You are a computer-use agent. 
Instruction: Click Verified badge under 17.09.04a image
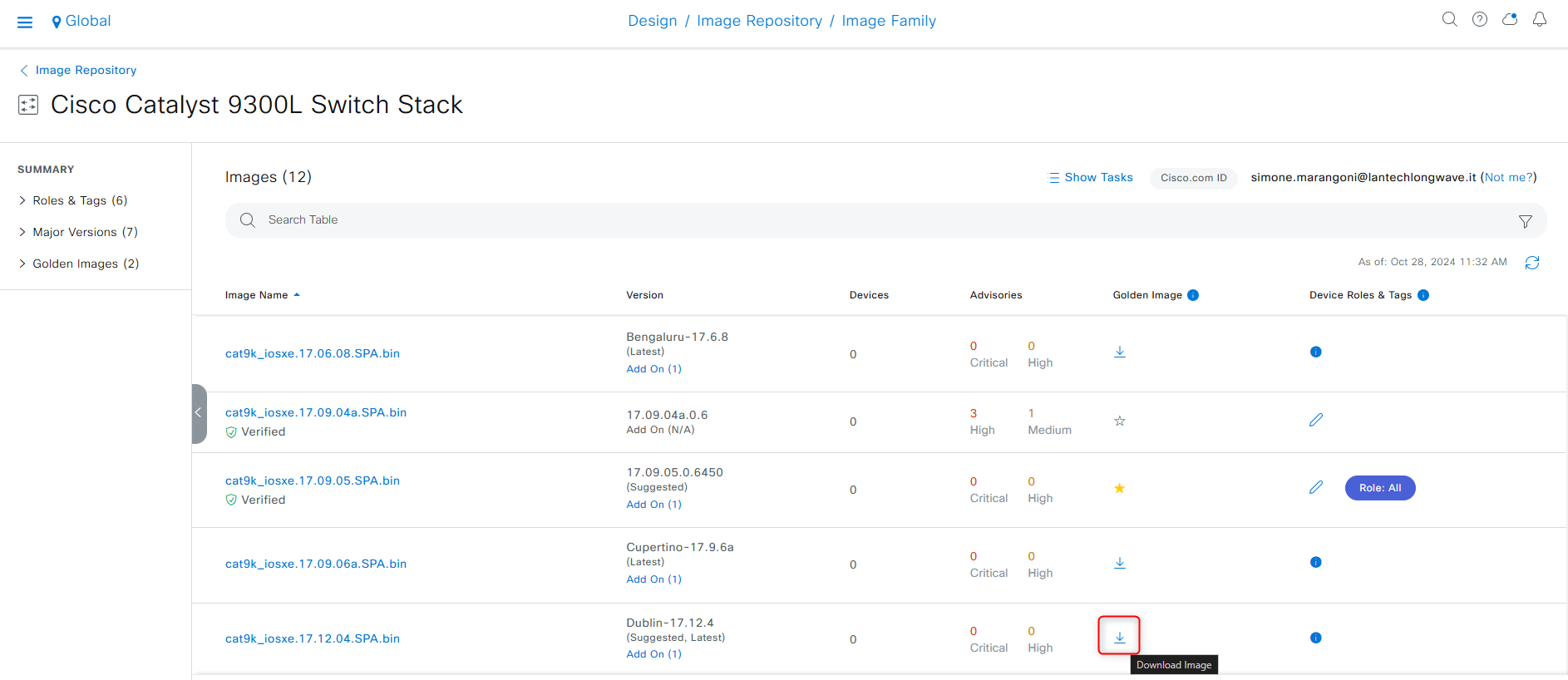255,431
